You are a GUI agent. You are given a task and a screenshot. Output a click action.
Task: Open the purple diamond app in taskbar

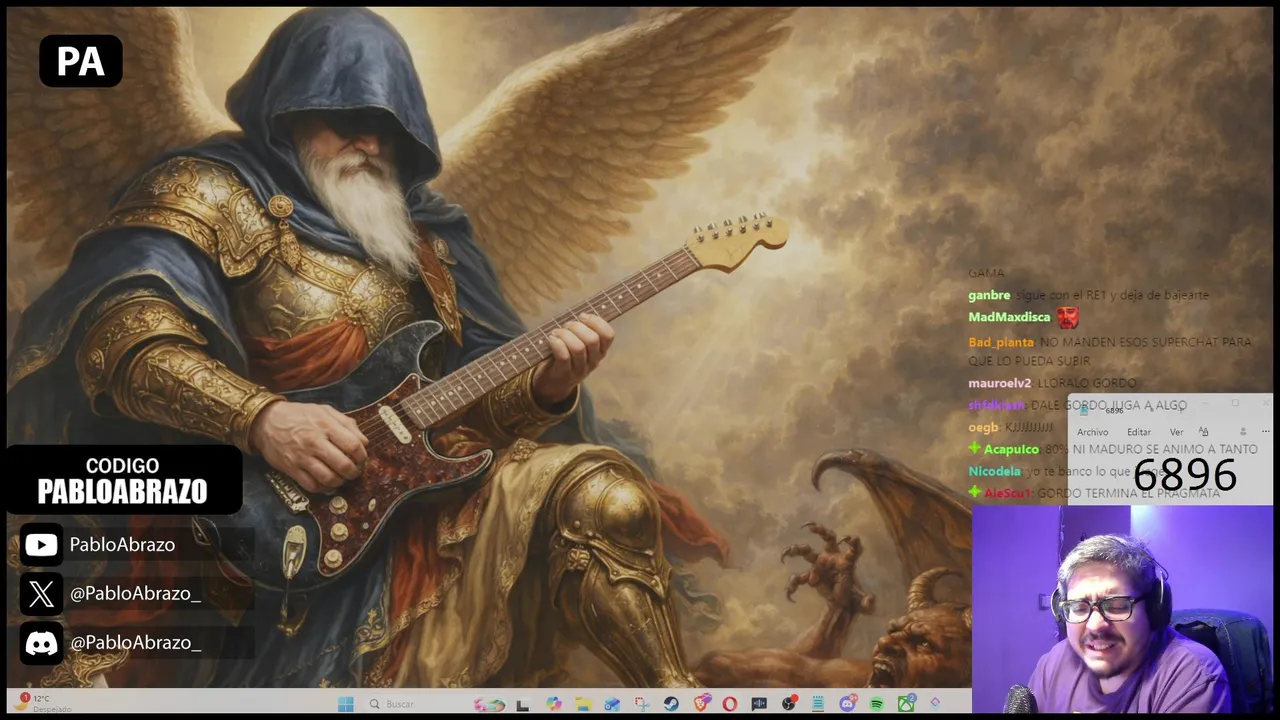[935, 703]
